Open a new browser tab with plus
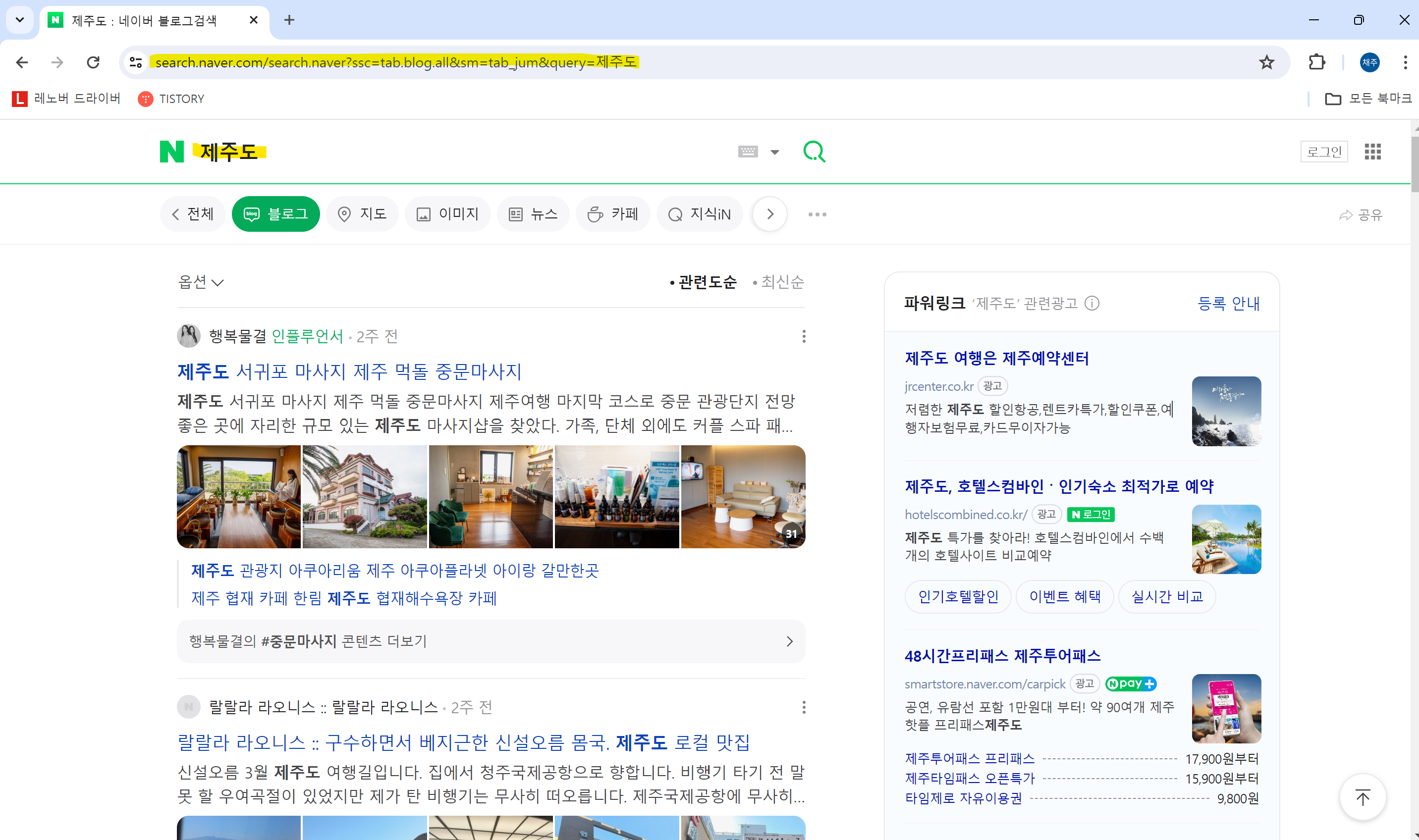The height and width of the screenshot is (840, 1419). coord(289,20)
